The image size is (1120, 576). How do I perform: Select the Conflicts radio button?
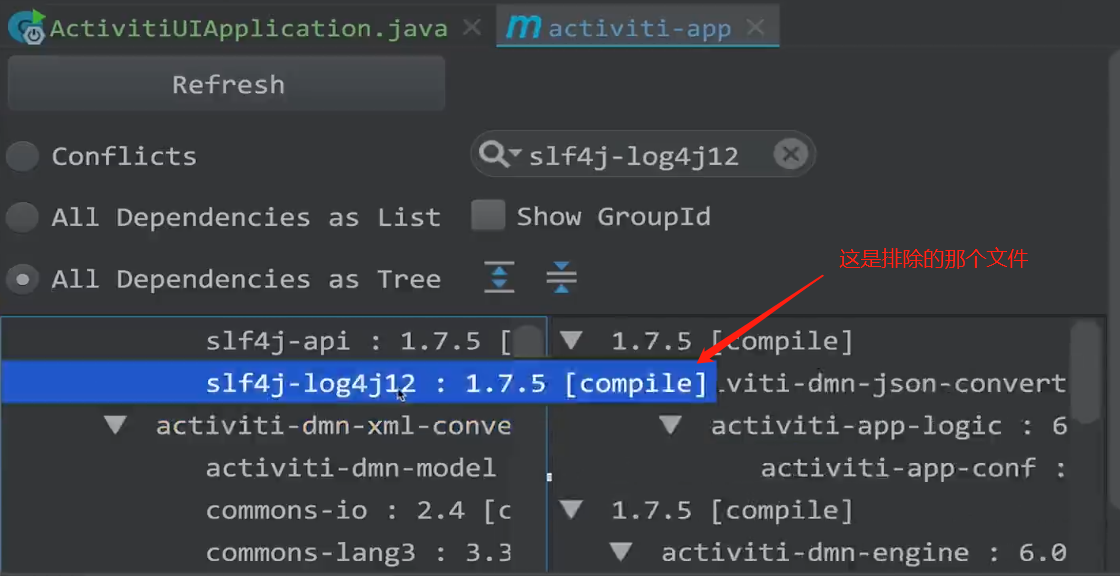point(22,156)
